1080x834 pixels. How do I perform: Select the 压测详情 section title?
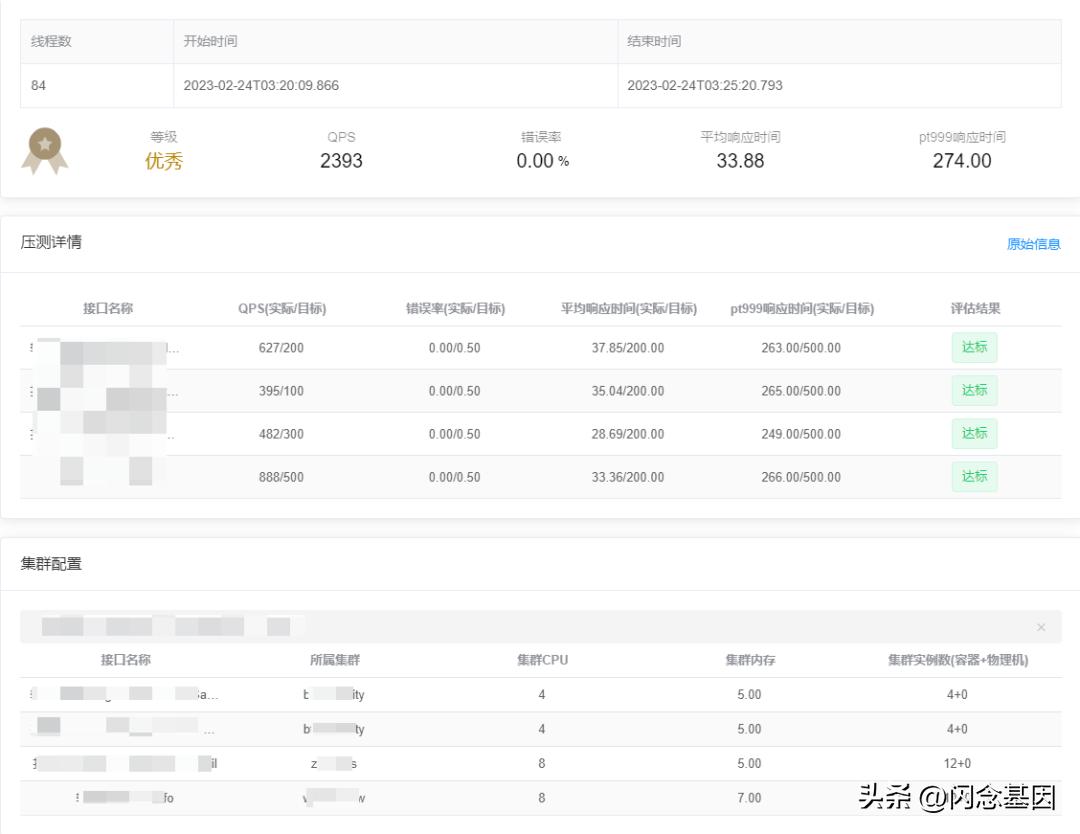click(51, 242)
